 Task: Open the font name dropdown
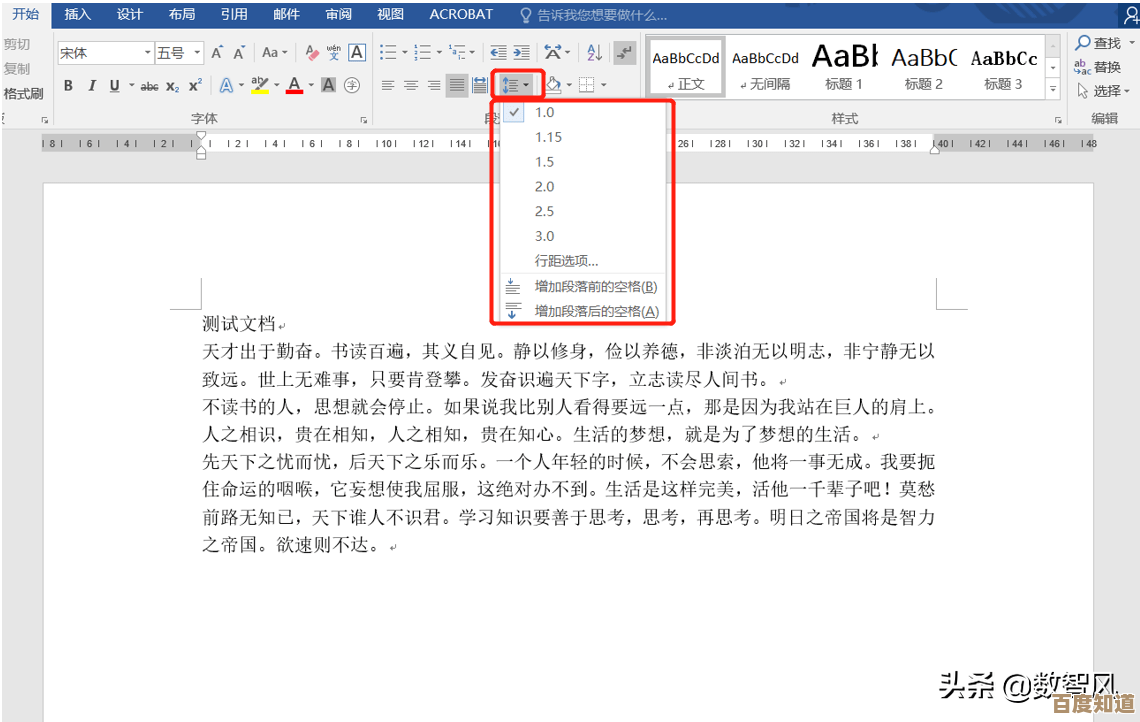tap(147, 52)
